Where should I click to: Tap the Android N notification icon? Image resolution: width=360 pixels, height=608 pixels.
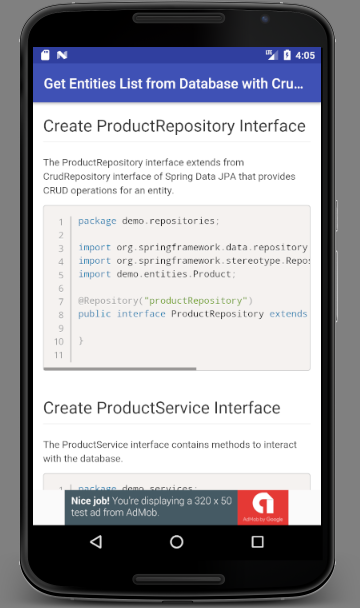pos(62,55)
